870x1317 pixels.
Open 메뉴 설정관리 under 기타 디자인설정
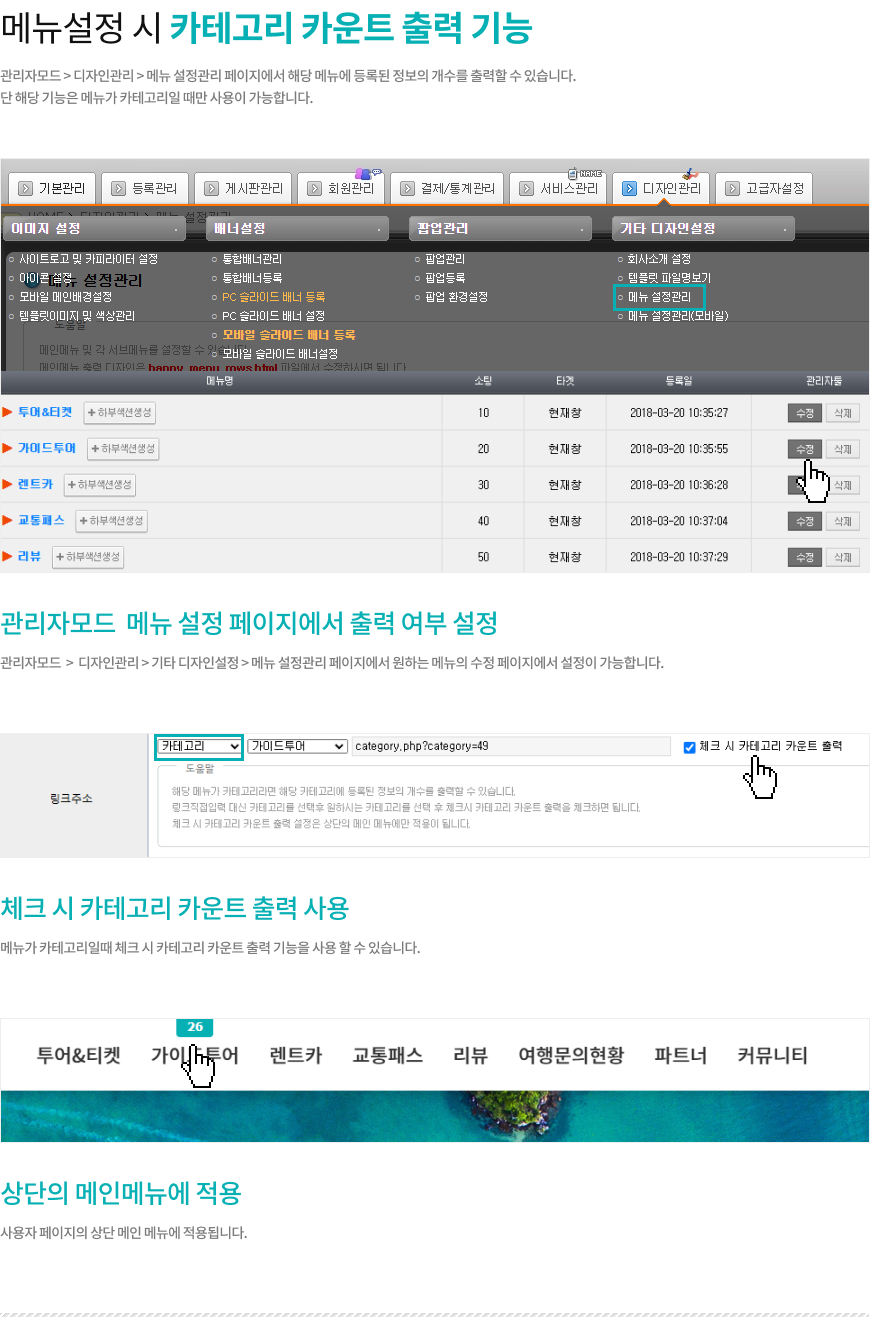click(x=659, y=297)
